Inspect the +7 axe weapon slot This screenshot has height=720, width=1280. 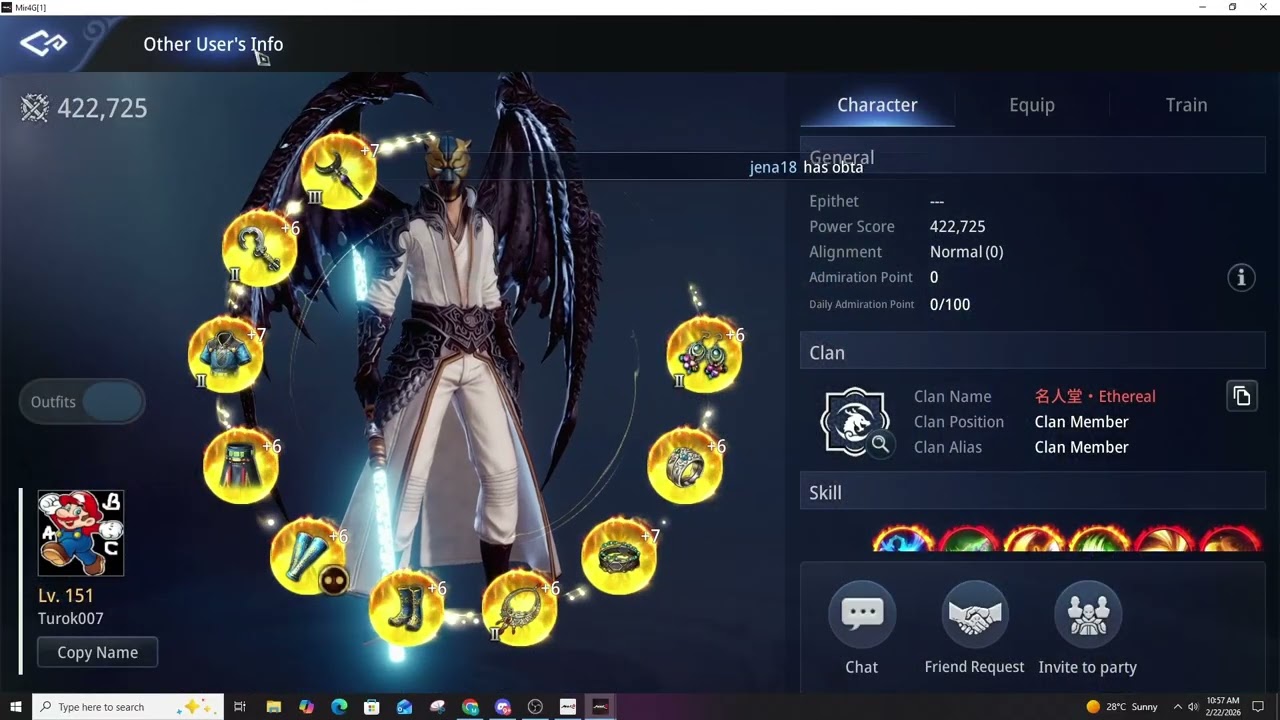(338, 171)
